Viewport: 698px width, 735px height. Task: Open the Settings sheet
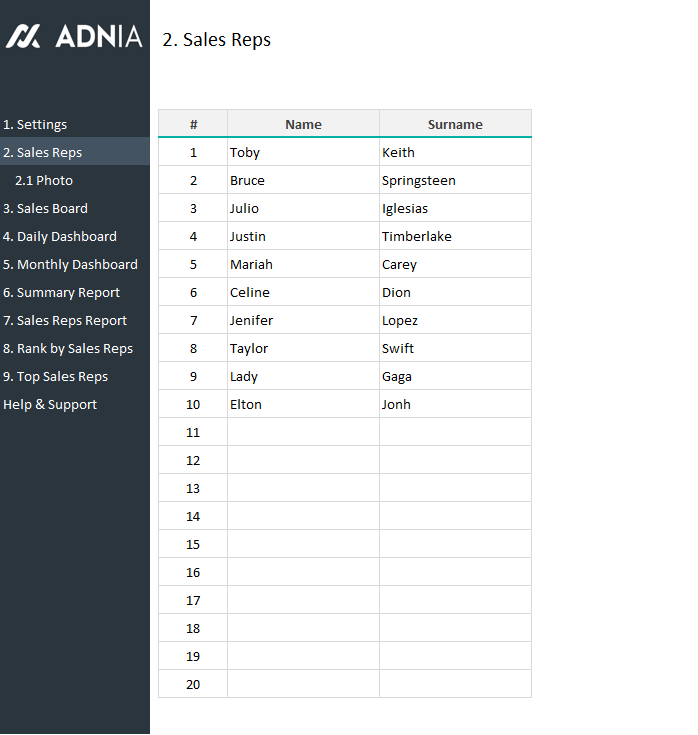click(x=35, y=125)
